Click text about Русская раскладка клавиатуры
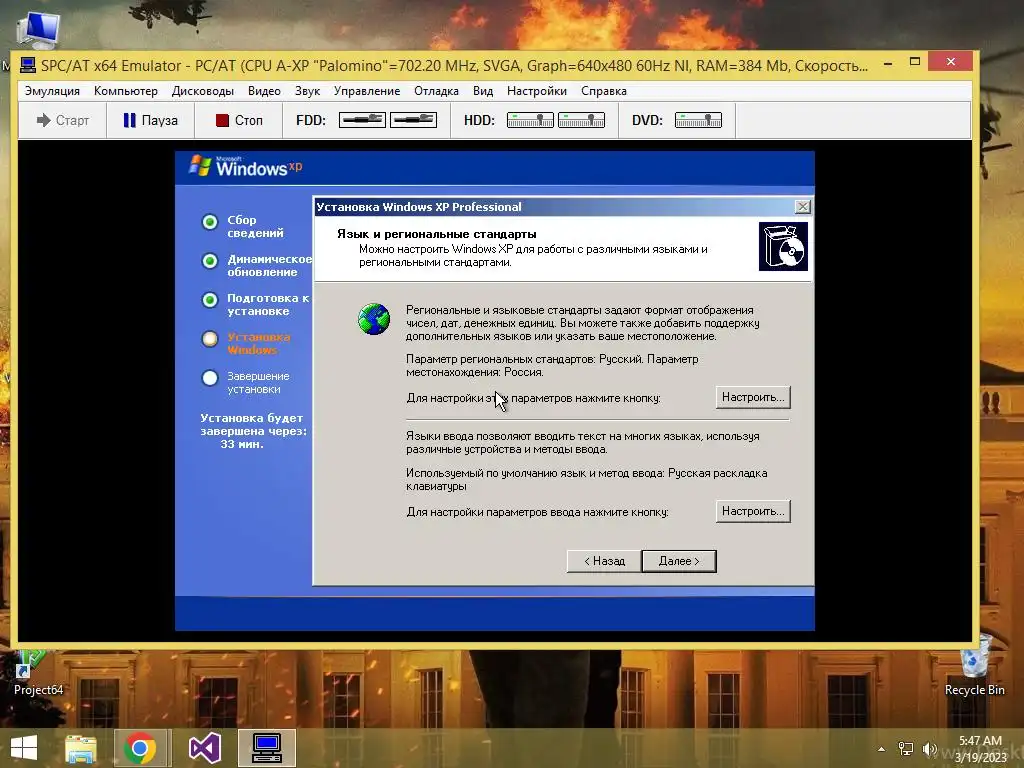 [x=586, y=479]
